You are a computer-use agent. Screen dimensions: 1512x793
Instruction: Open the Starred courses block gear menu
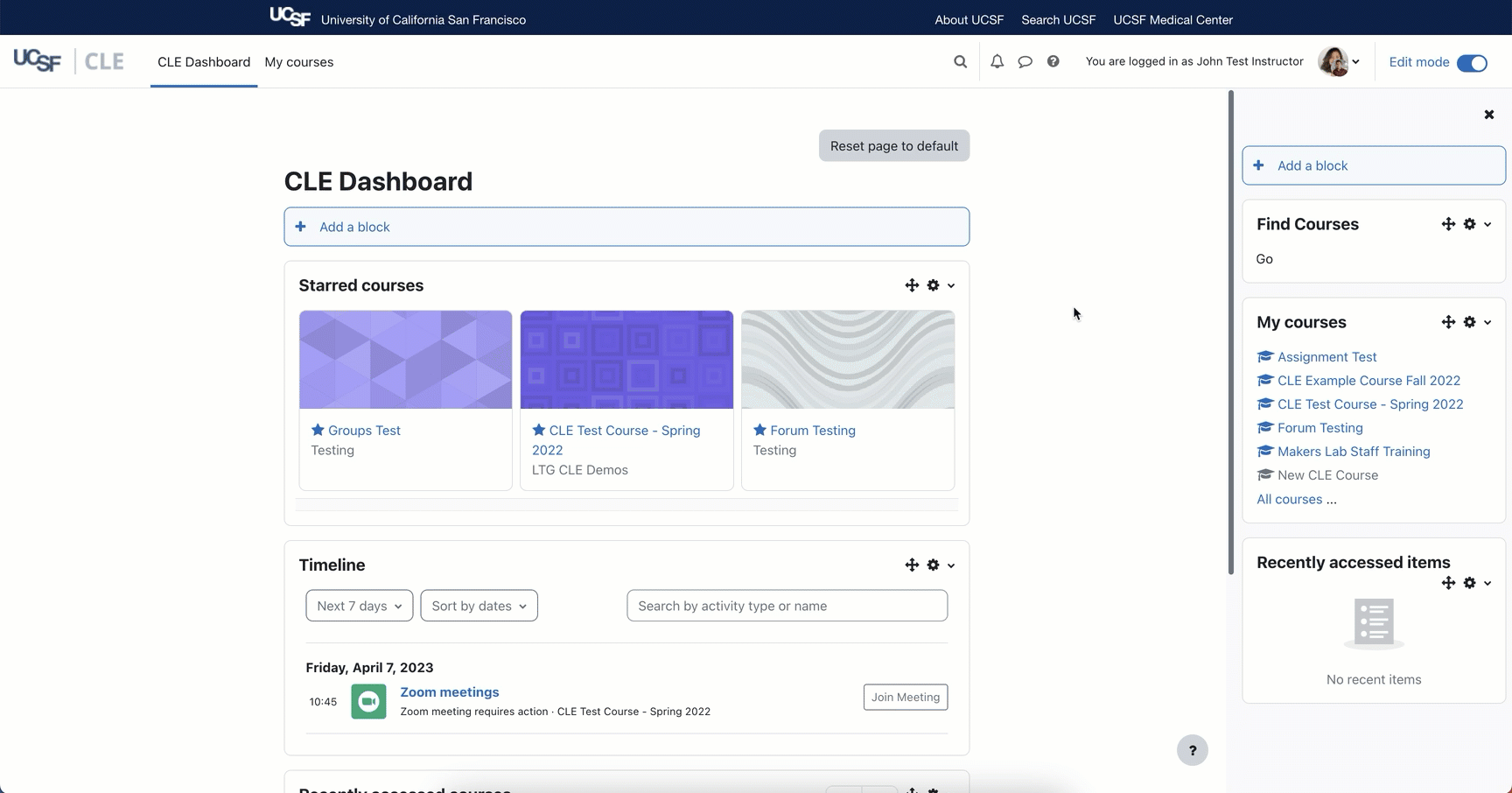click(x=933, y=285)
